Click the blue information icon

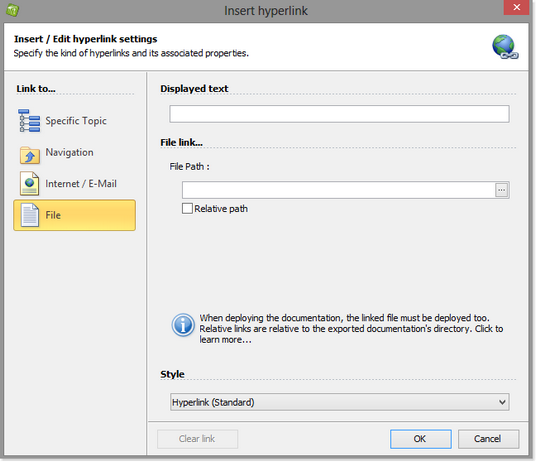pos(183,325)
